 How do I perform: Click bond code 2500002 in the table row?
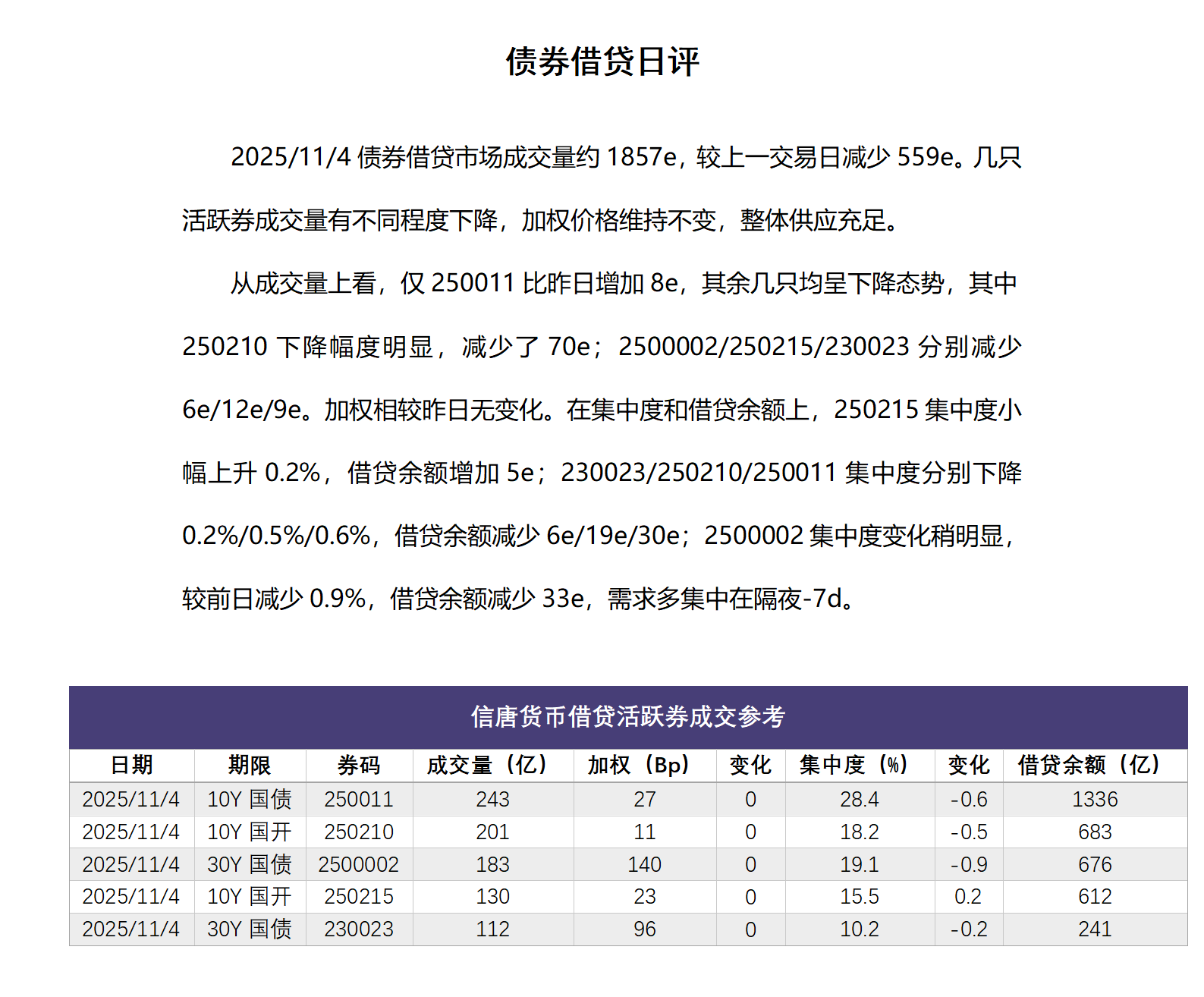359,864
